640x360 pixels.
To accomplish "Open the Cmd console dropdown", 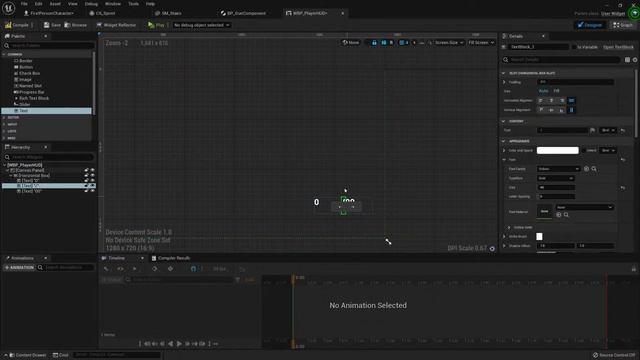I will (60, 355).
